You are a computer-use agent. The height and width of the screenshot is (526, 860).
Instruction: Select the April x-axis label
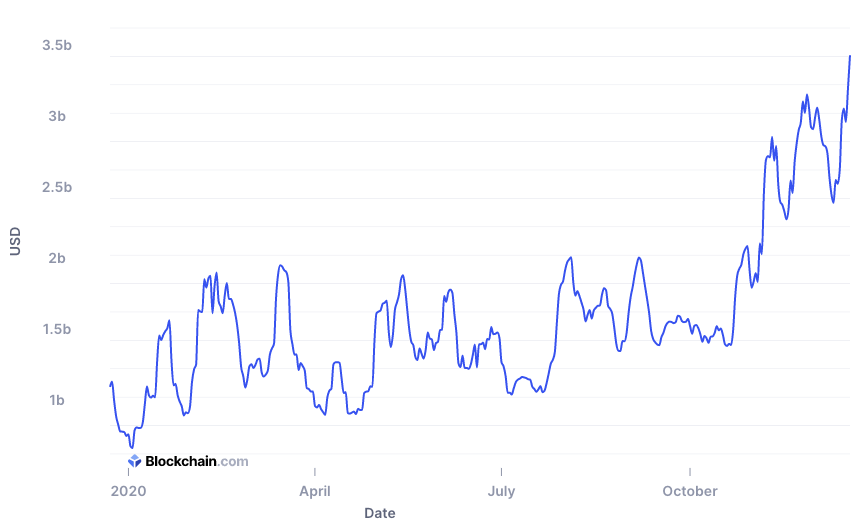click(x=315, y=491)
